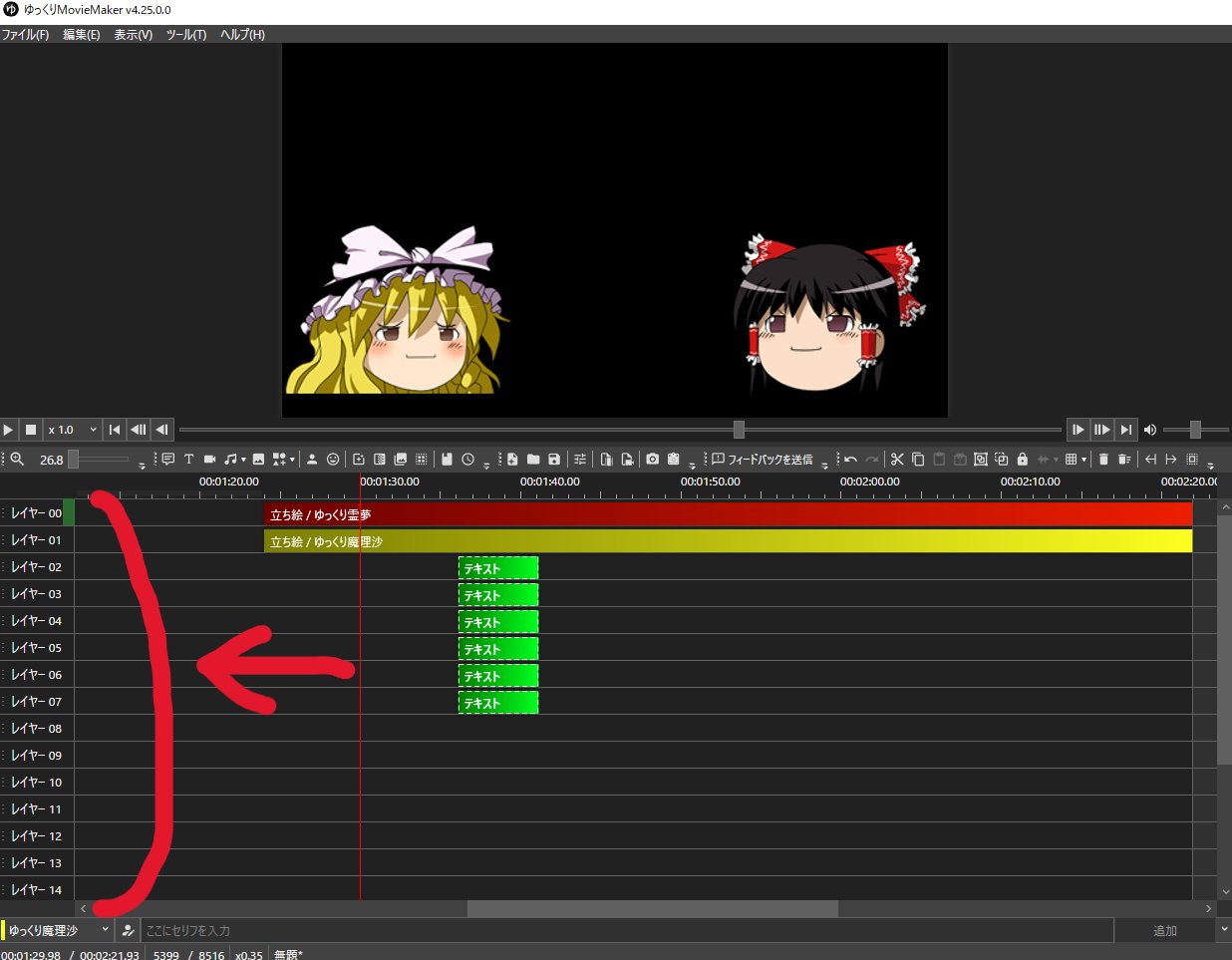This screenshot has width=1232, height=960.
Task: Jump to the end of the timeline
Action: (1126, 430)
